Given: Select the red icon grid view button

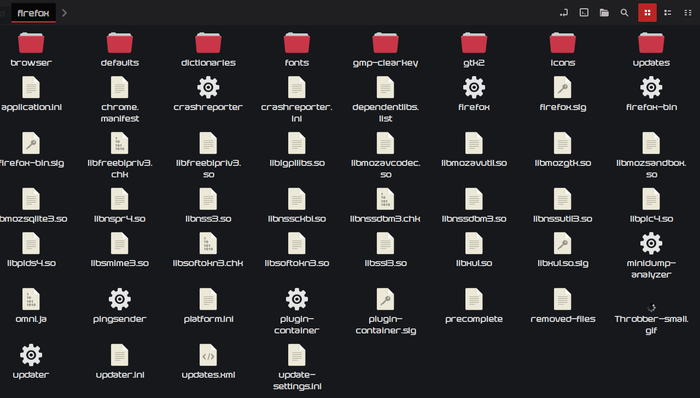Looking at the screenshot, I should (647, 12).
